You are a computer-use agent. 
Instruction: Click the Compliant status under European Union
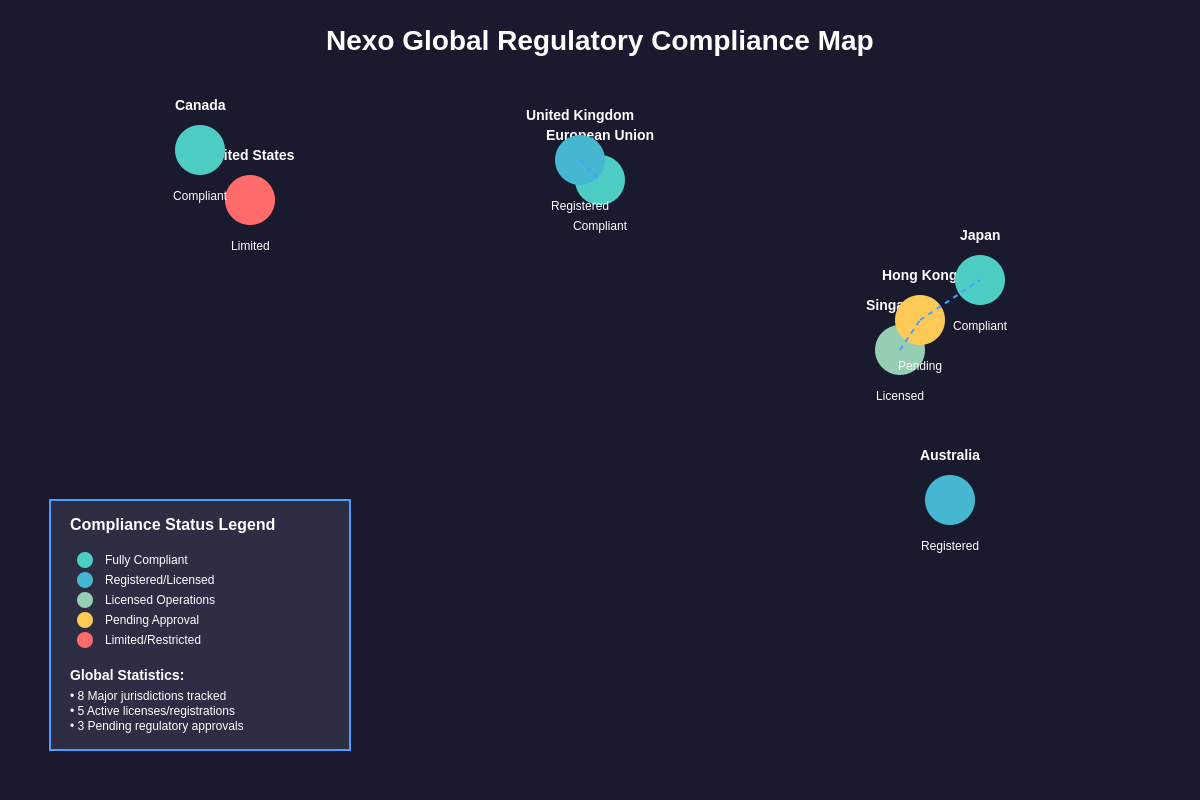600,226
